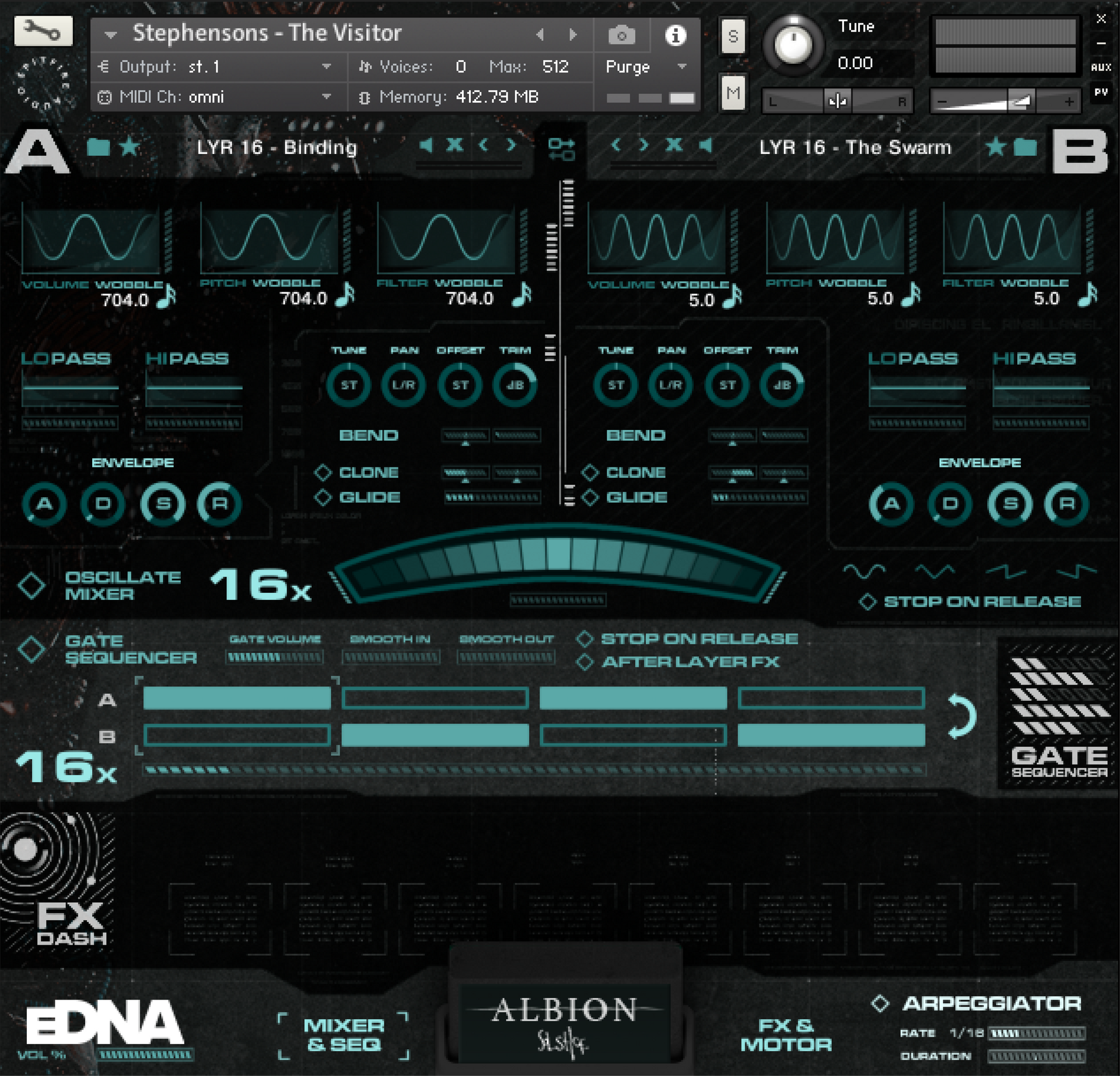Switch to FX & Motor page
The image size is (1120, 1076).
(x=785, y=1035)
